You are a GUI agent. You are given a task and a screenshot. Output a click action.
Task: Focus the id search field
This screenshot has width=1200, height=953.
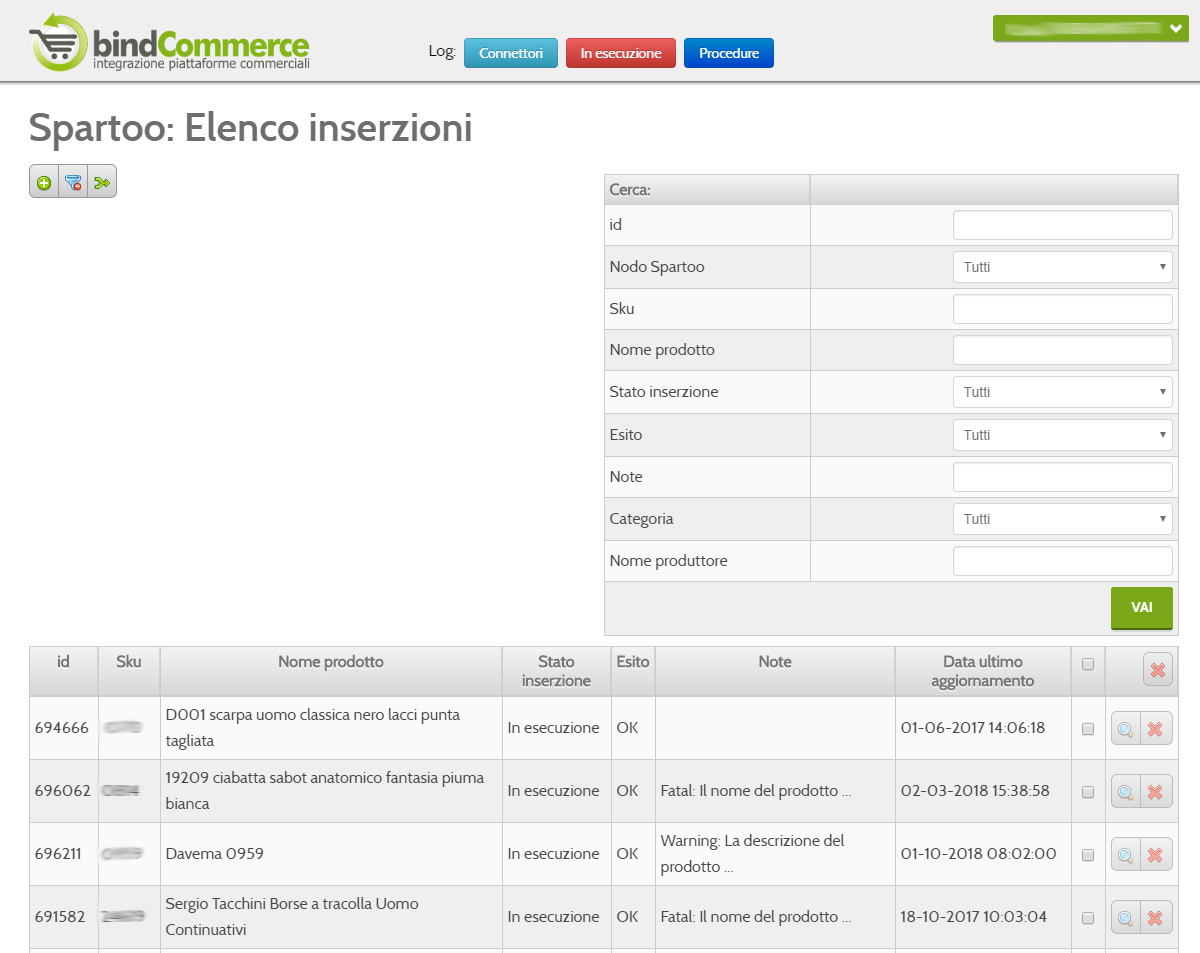[1062, 225]
